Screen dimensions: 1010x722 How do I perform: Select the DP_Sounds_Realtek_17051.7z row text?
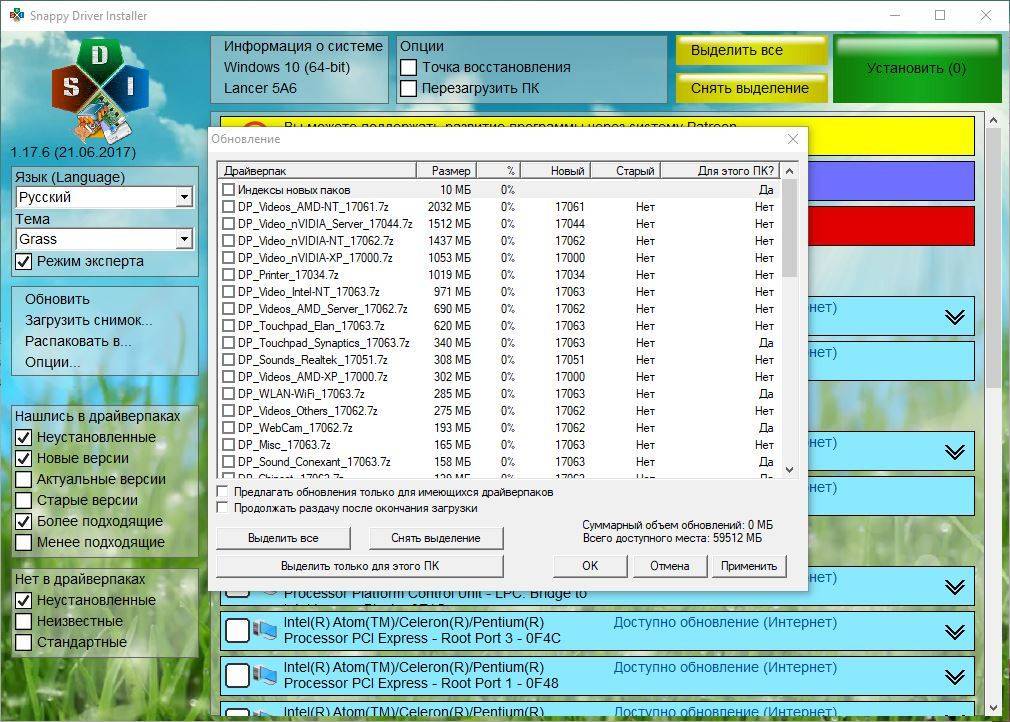[x=312, y=359]
